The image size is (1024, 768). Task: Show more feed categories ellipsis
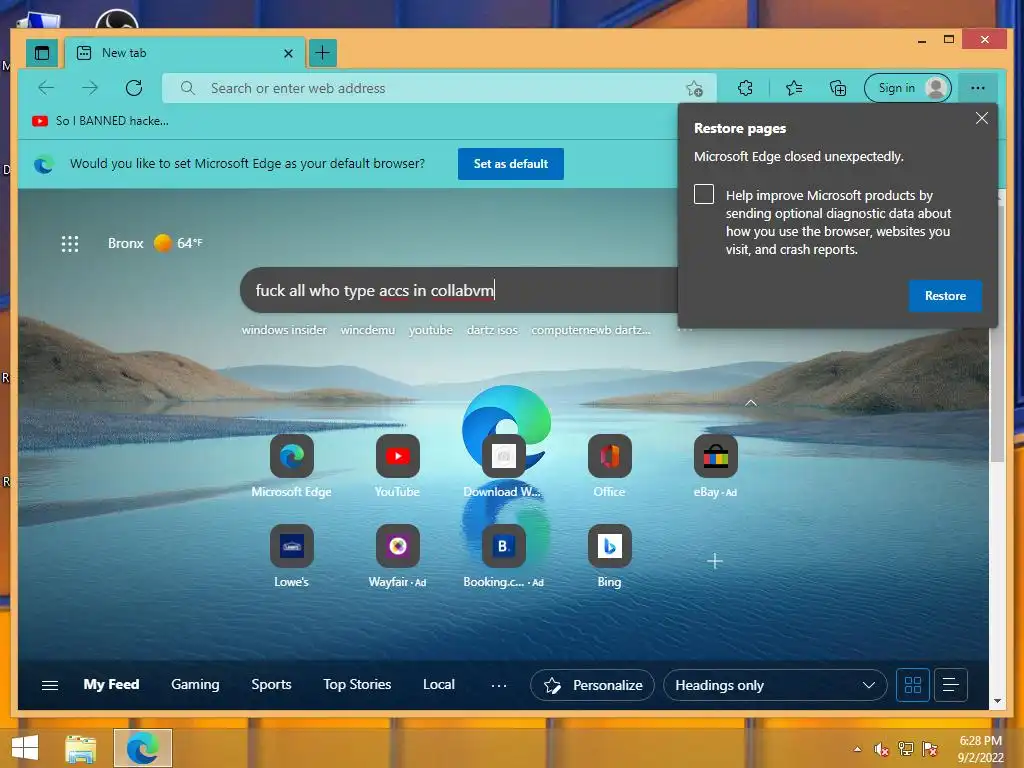point(499,685)
